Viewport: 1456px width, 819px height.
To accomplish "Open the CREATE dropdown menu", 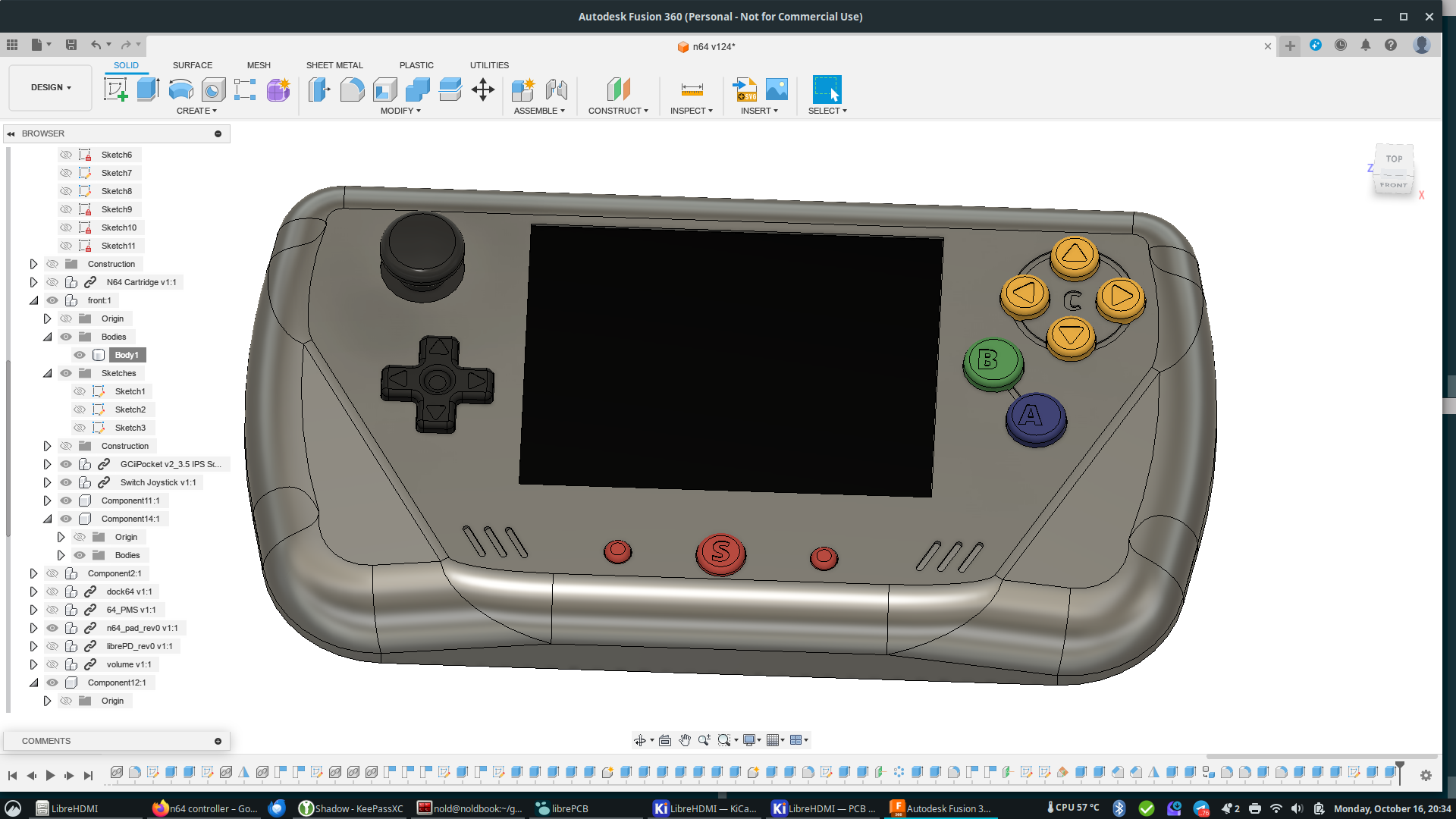I will click(x=196, y=111).
